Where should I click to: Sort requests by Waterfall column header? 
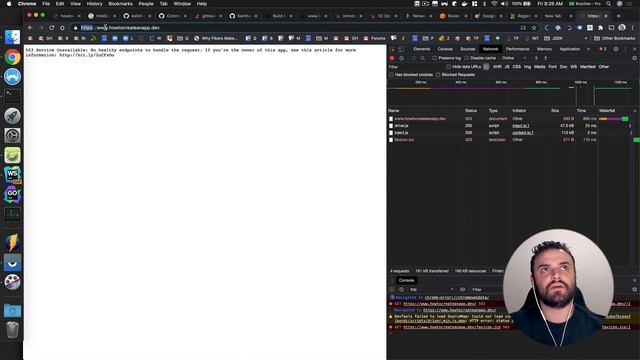click(x=607, y=111)
